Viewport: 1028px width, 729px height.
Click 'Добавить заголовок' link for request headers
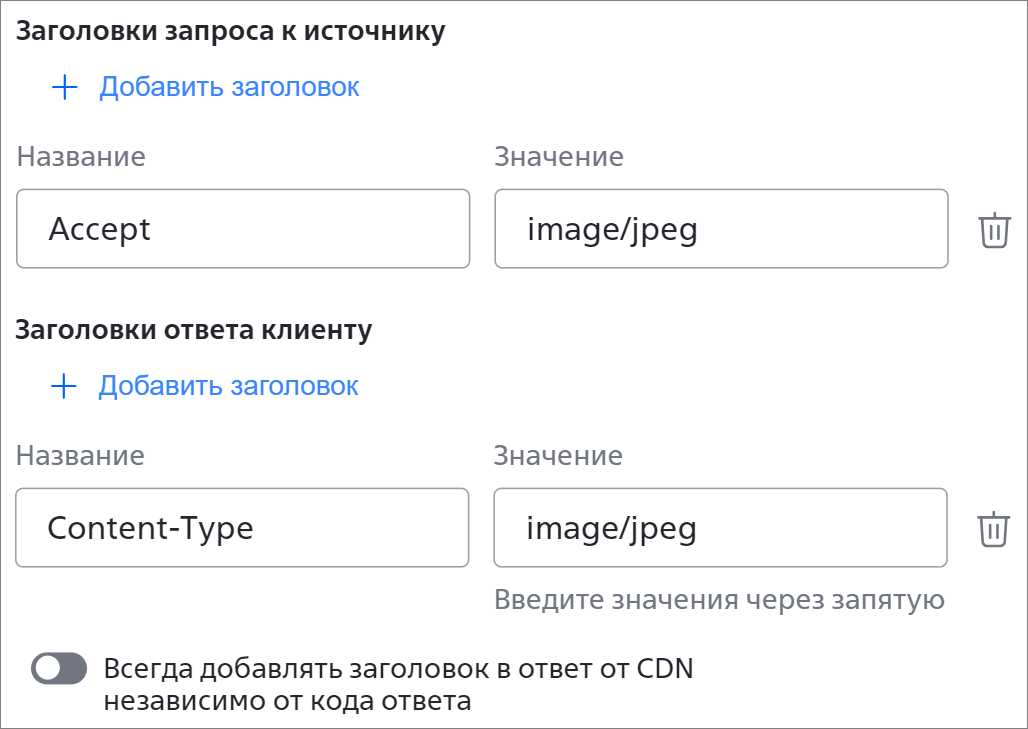229,87
